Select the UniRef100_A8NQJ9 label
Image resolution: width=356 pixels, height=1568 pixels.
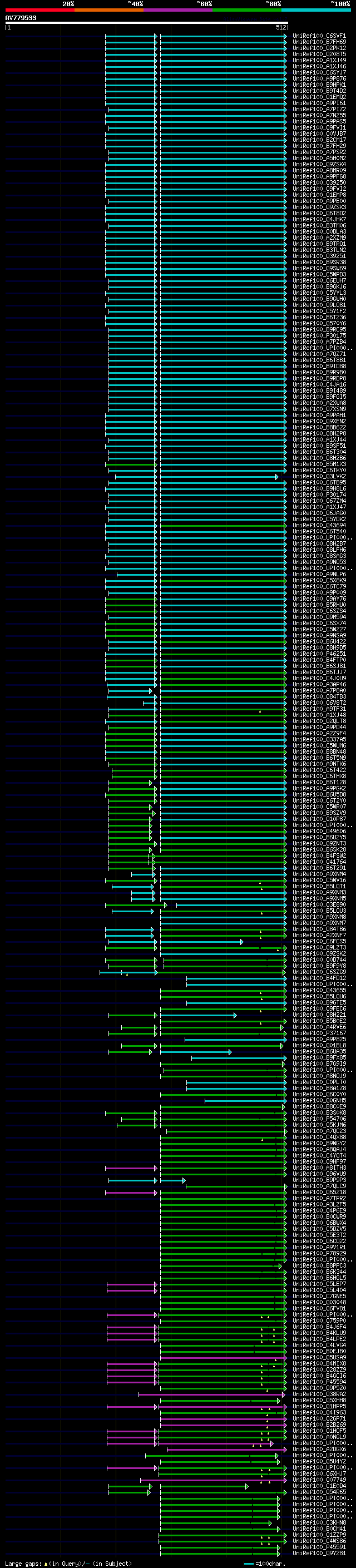pos(319,1076)
